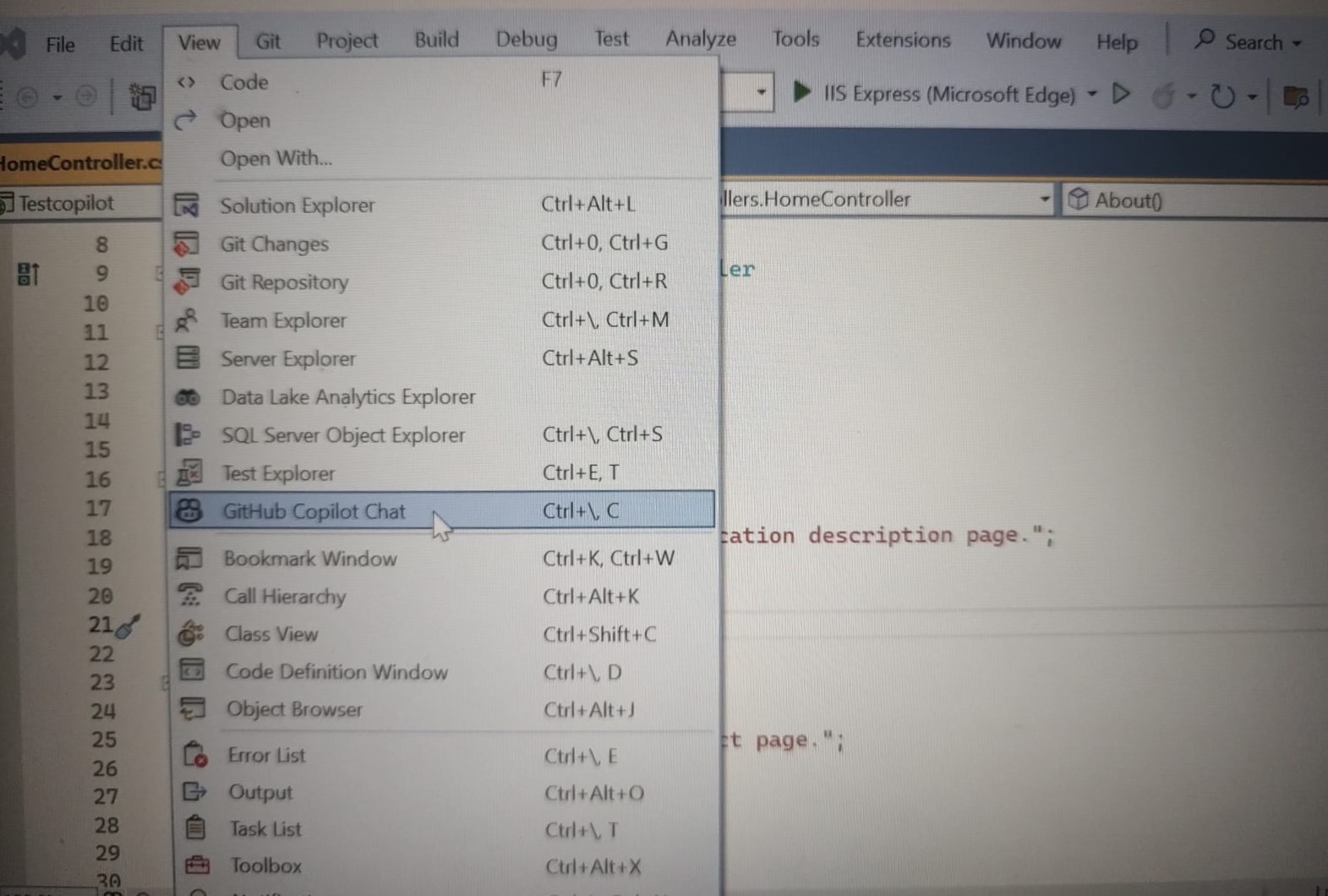Open the Window menu

click(x=1023, y=41)
